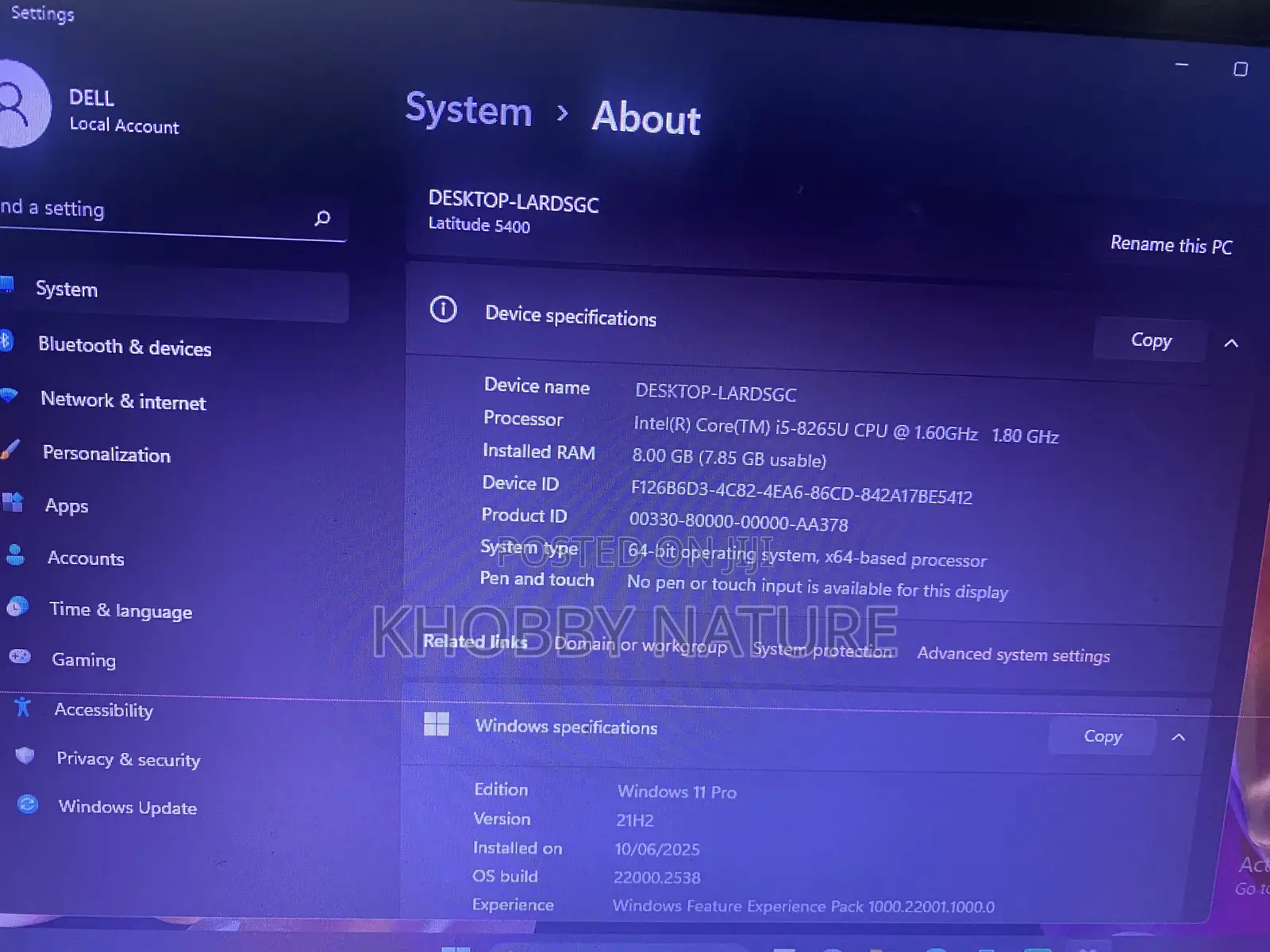Click the Gaming controller icon
This screenshot has height=952, width=1270.
pos(20,656)
